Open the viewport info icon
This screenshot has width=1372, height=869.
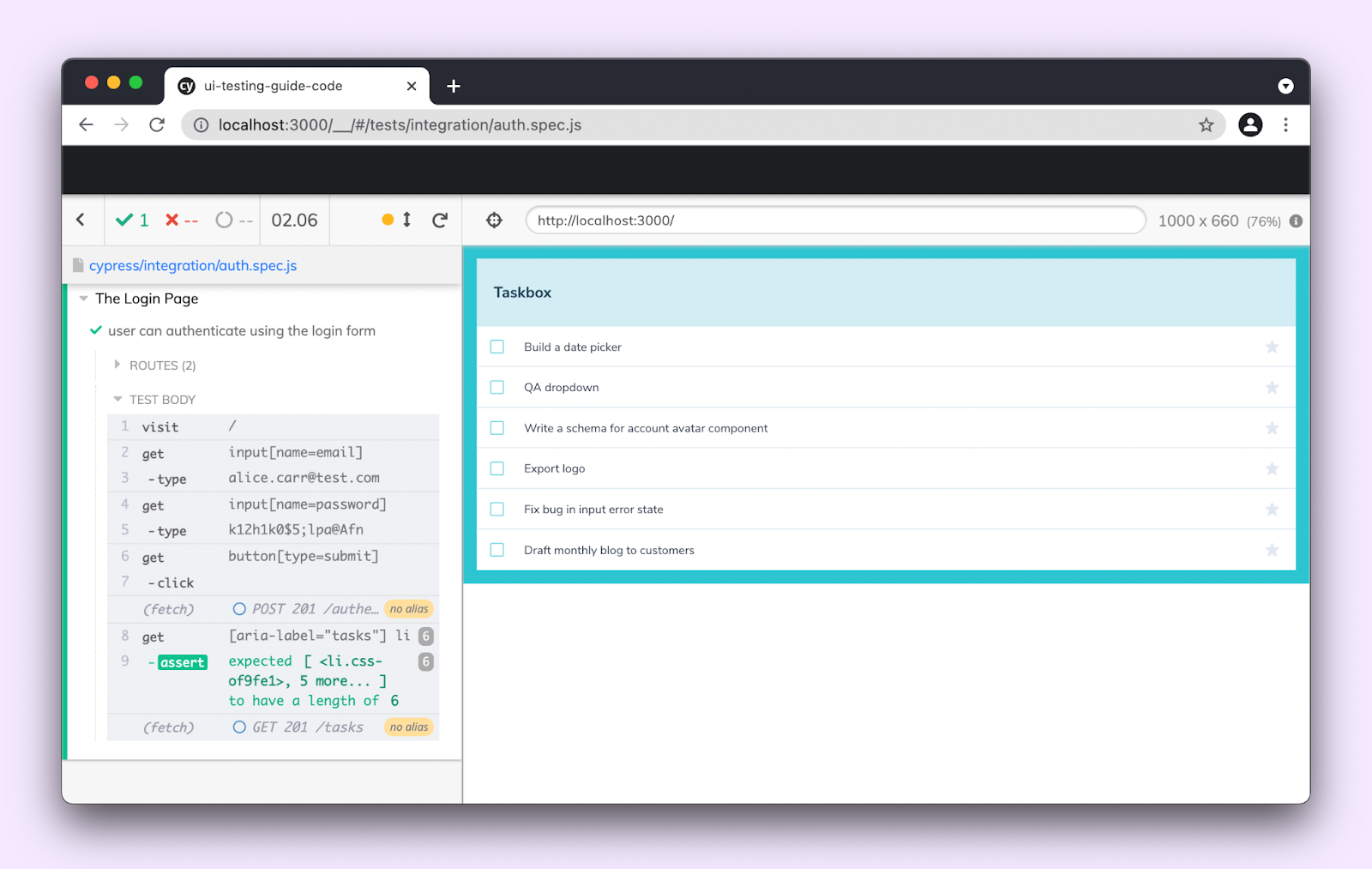1296,221
